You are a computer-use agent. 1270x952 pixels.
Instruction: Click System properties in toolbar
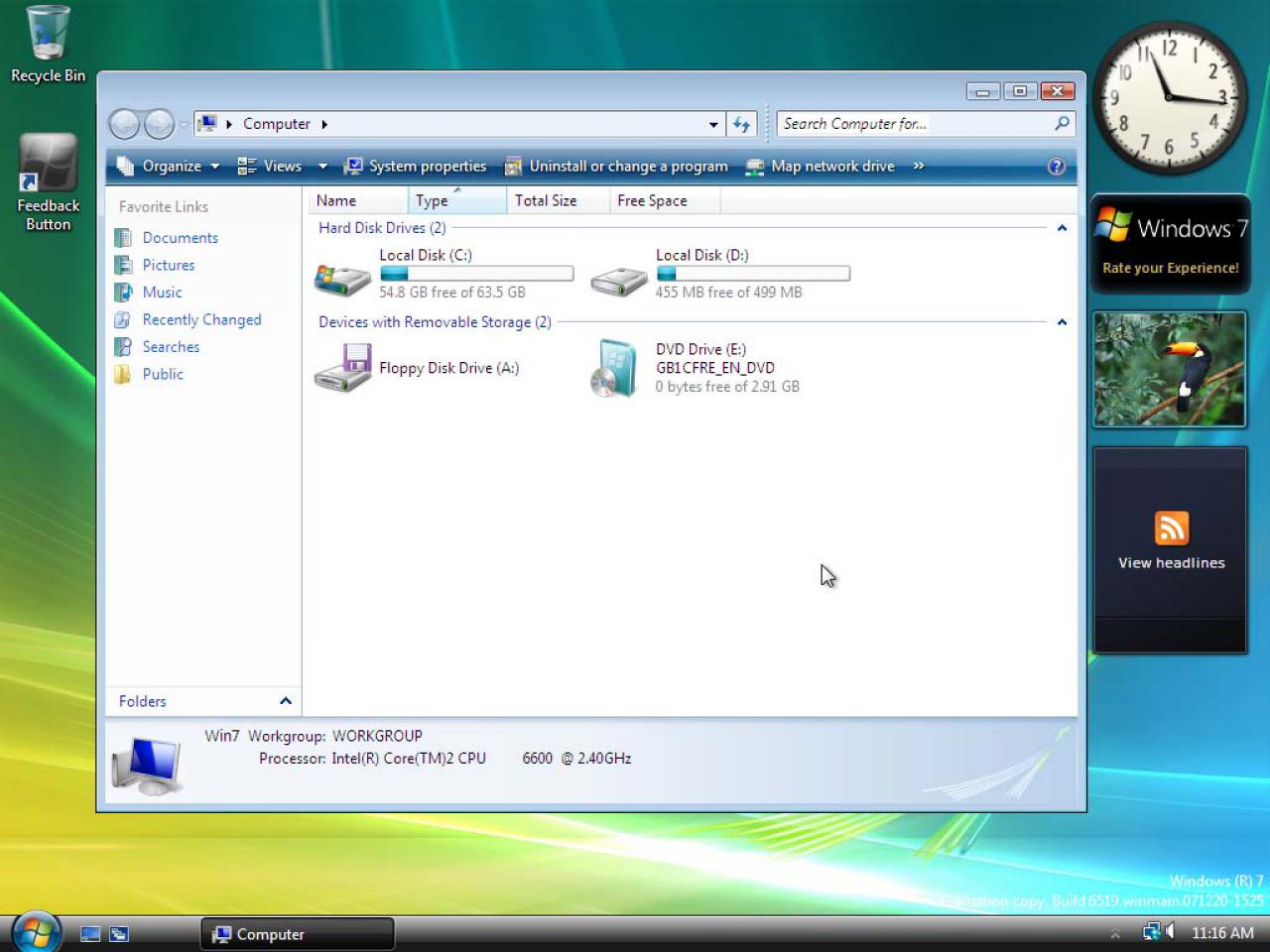pyautogui.click(x=415, y=166)
